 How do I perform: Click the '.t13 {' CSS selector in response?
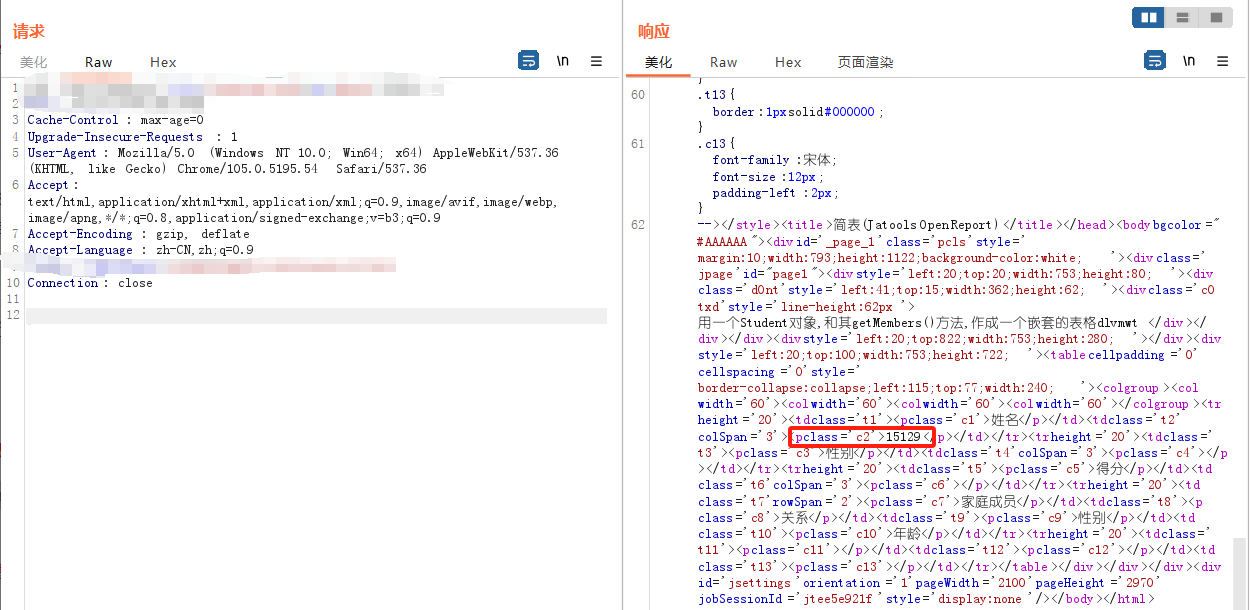(x=716, y=95)
